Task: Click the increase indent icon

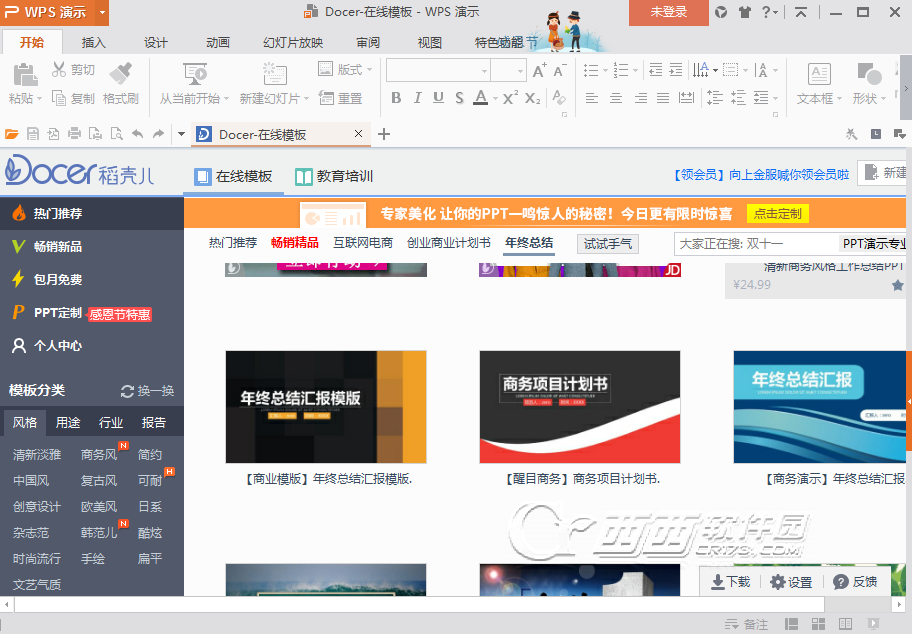Action: [676, 70]
